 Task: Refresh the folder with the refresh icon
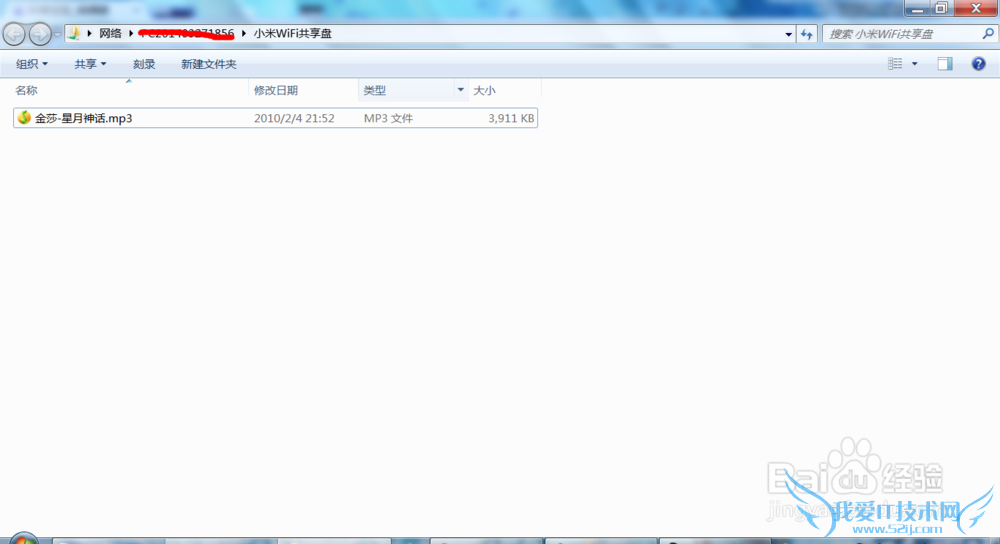tap(807, 34)
